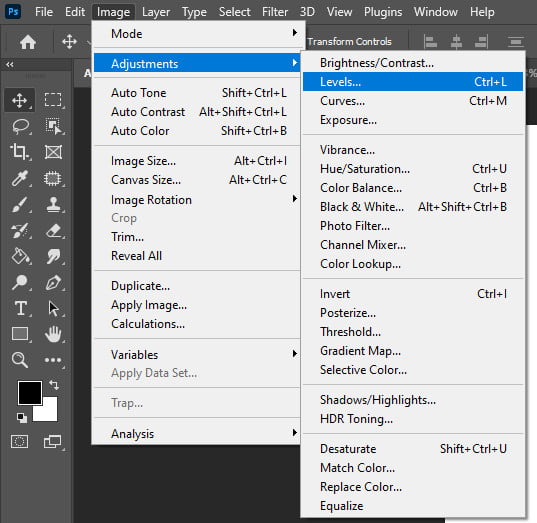Toggle Quick Mask mode icon
This screenshot has height=523, width=537.
click(x=20, y=441)
